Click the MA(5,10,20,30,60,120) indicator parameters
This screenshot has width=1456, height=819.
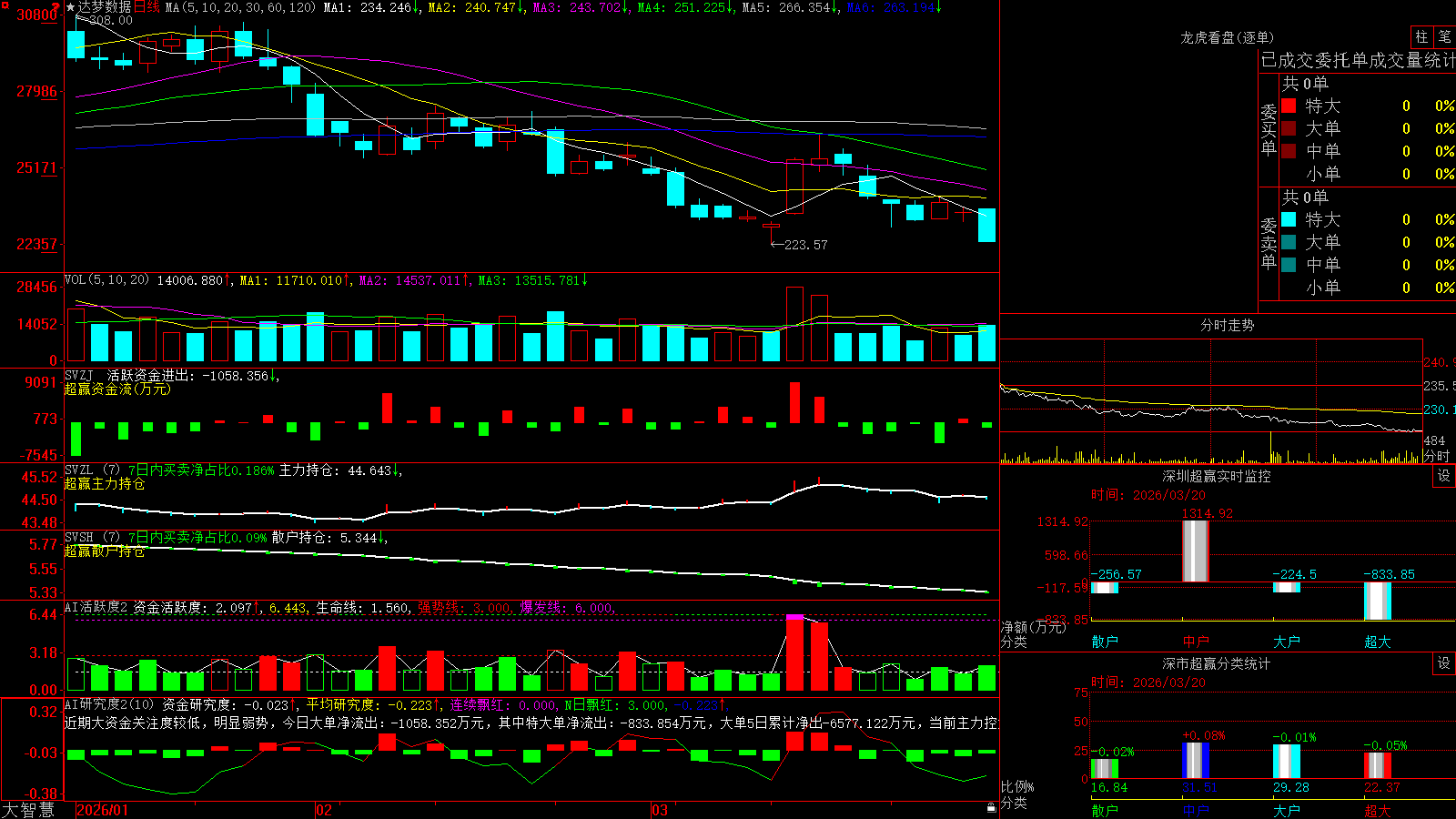point(240,7)
